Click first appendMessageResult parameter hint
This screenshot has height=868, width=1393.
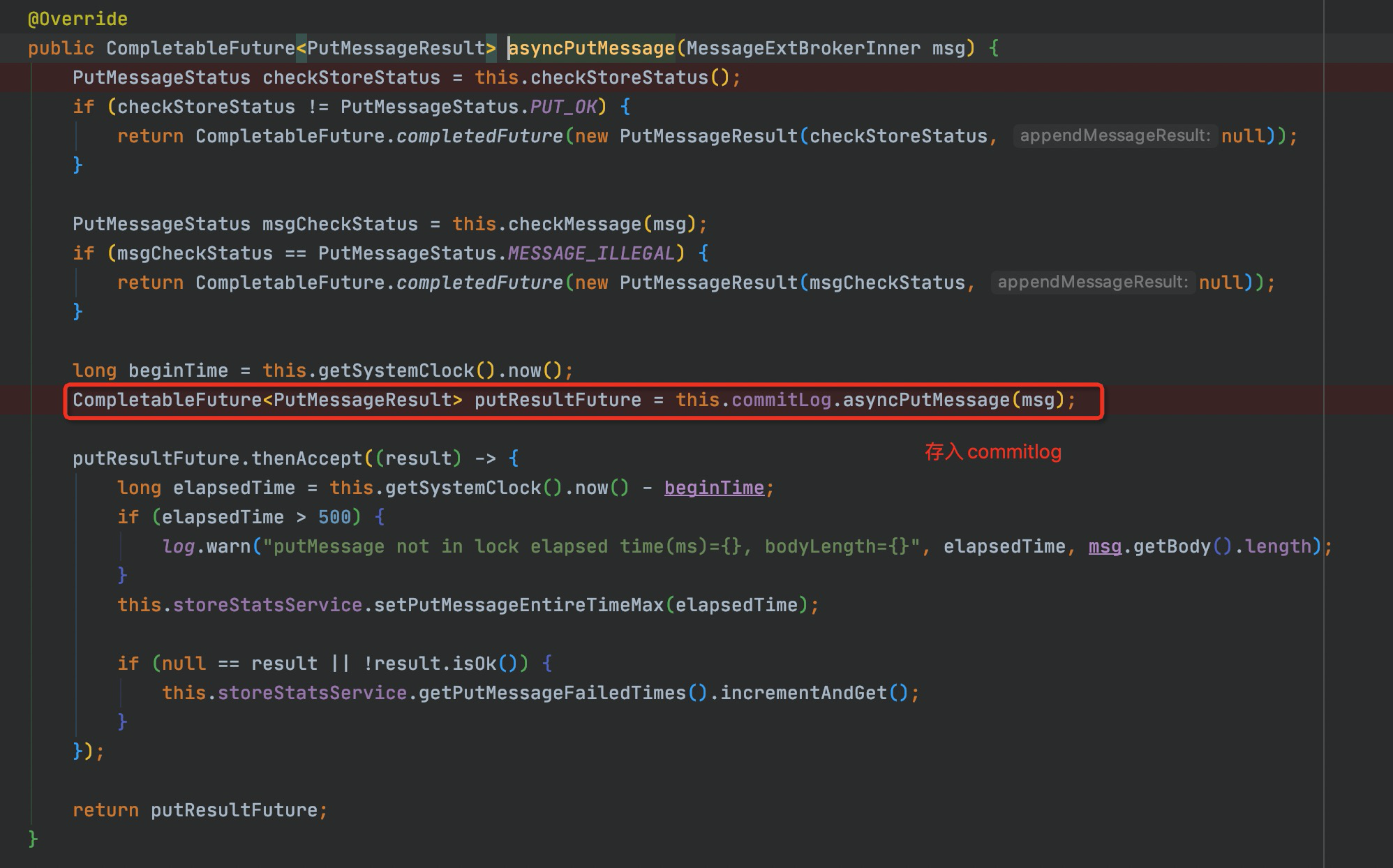pyautogui.click(x=1115, y=135)
